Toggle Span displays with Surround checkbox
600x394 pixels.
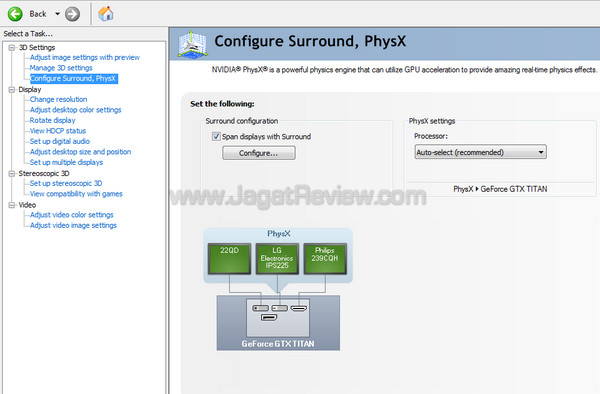click(x=216, y=137)
